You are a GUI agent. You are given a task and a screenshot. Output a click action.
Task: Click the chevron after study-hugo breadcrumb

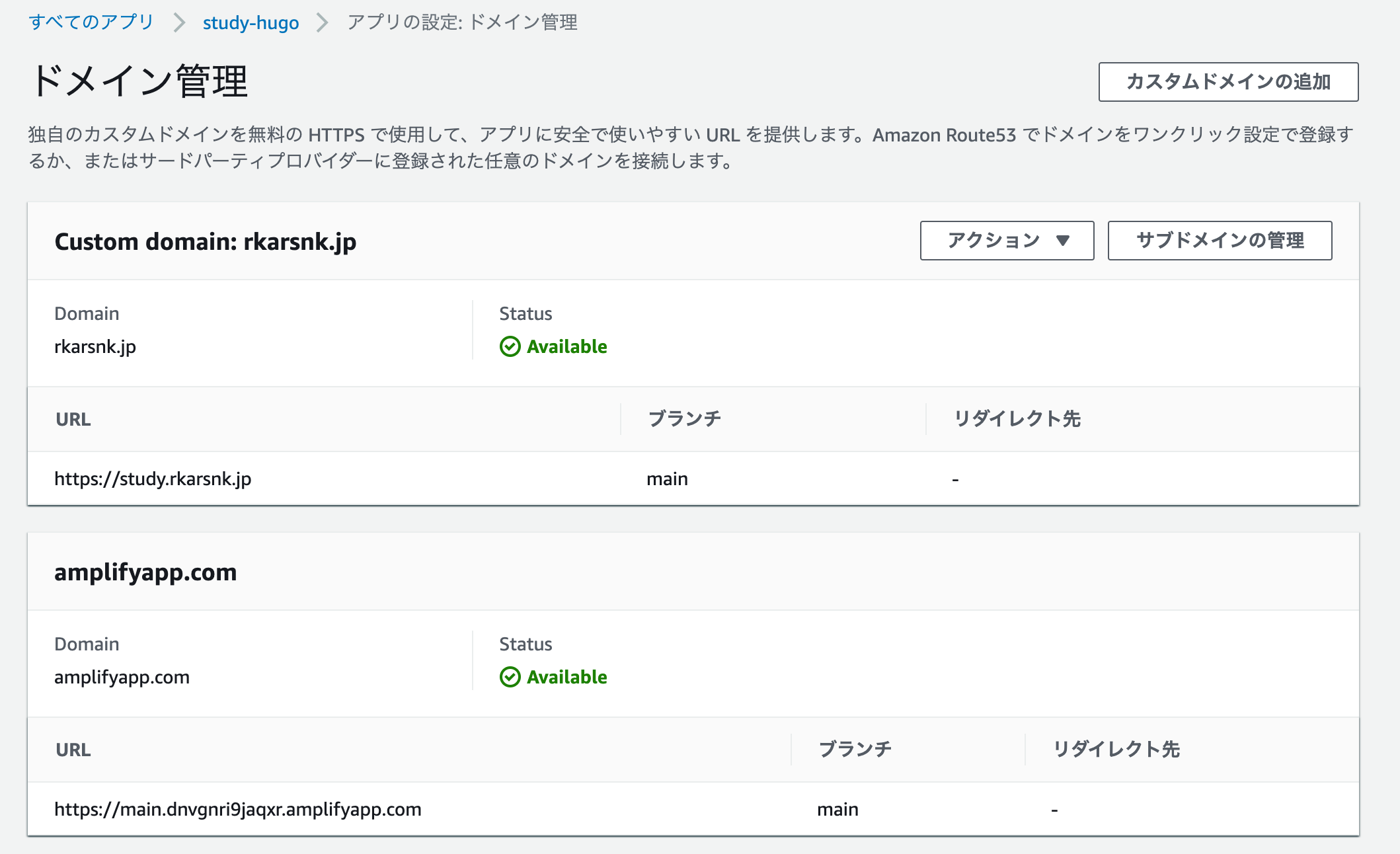[322, 22]
